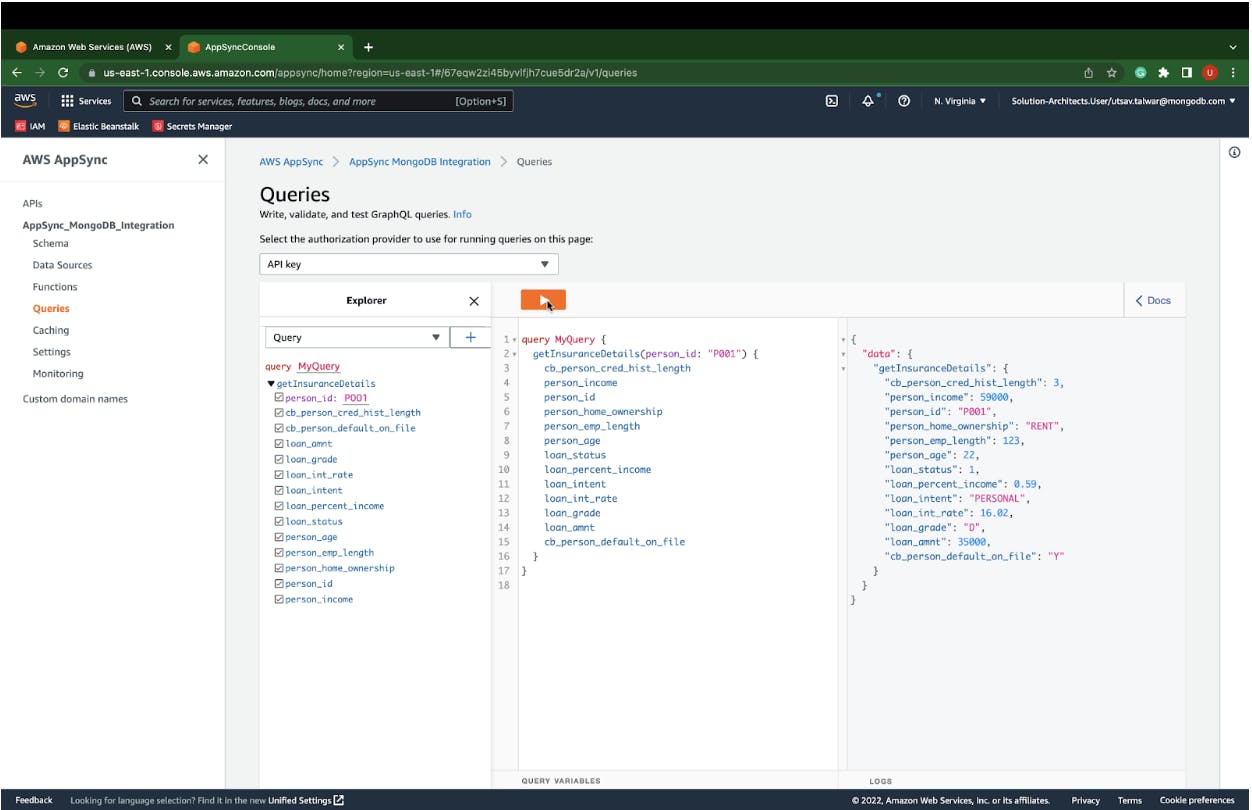This screenshot has width=1252, height=810.
Task: Expand the Docs panel
Action: [x=1153, y=300]
